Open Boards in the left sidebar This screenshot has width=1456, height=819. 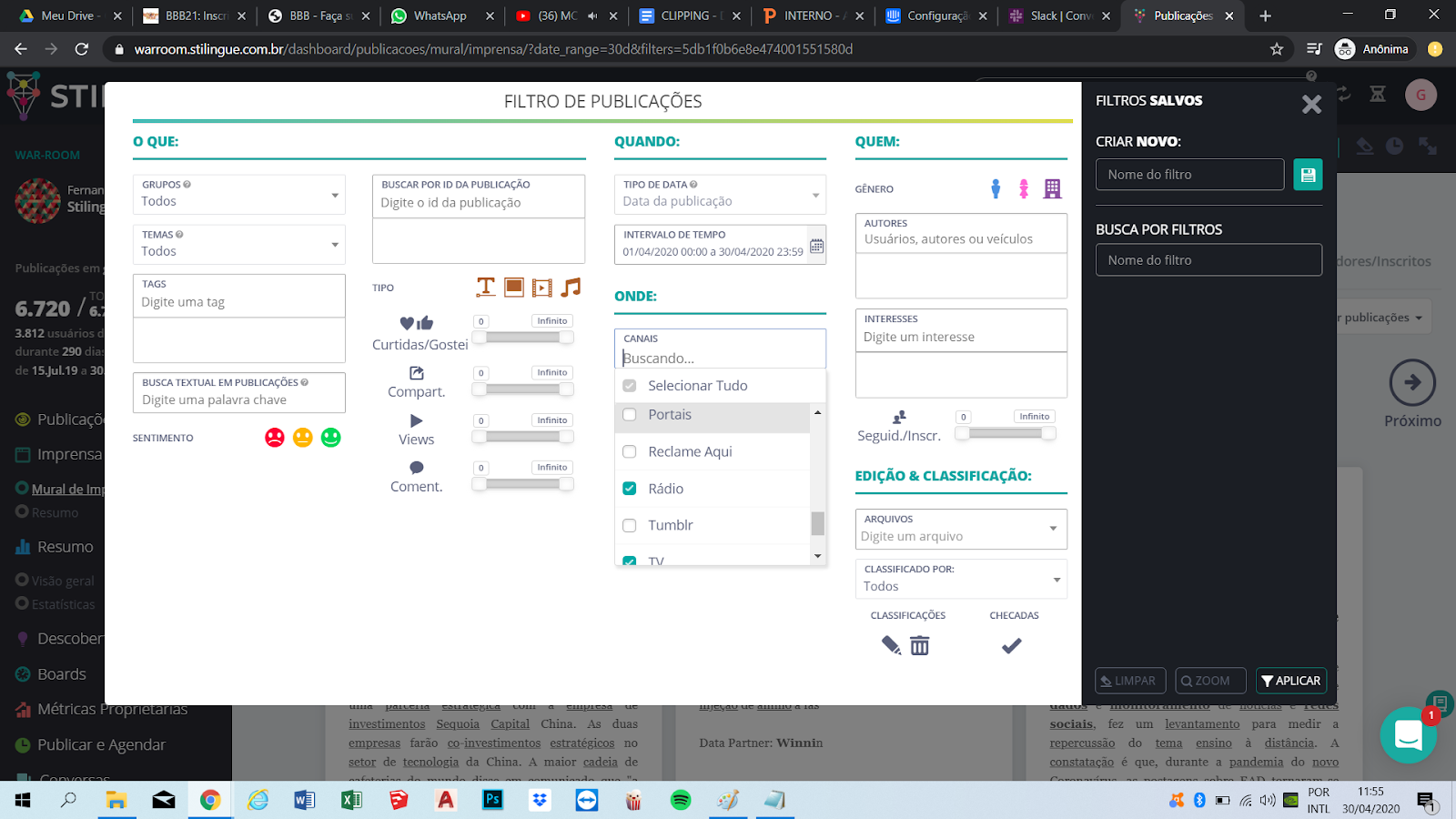[61, 674]
